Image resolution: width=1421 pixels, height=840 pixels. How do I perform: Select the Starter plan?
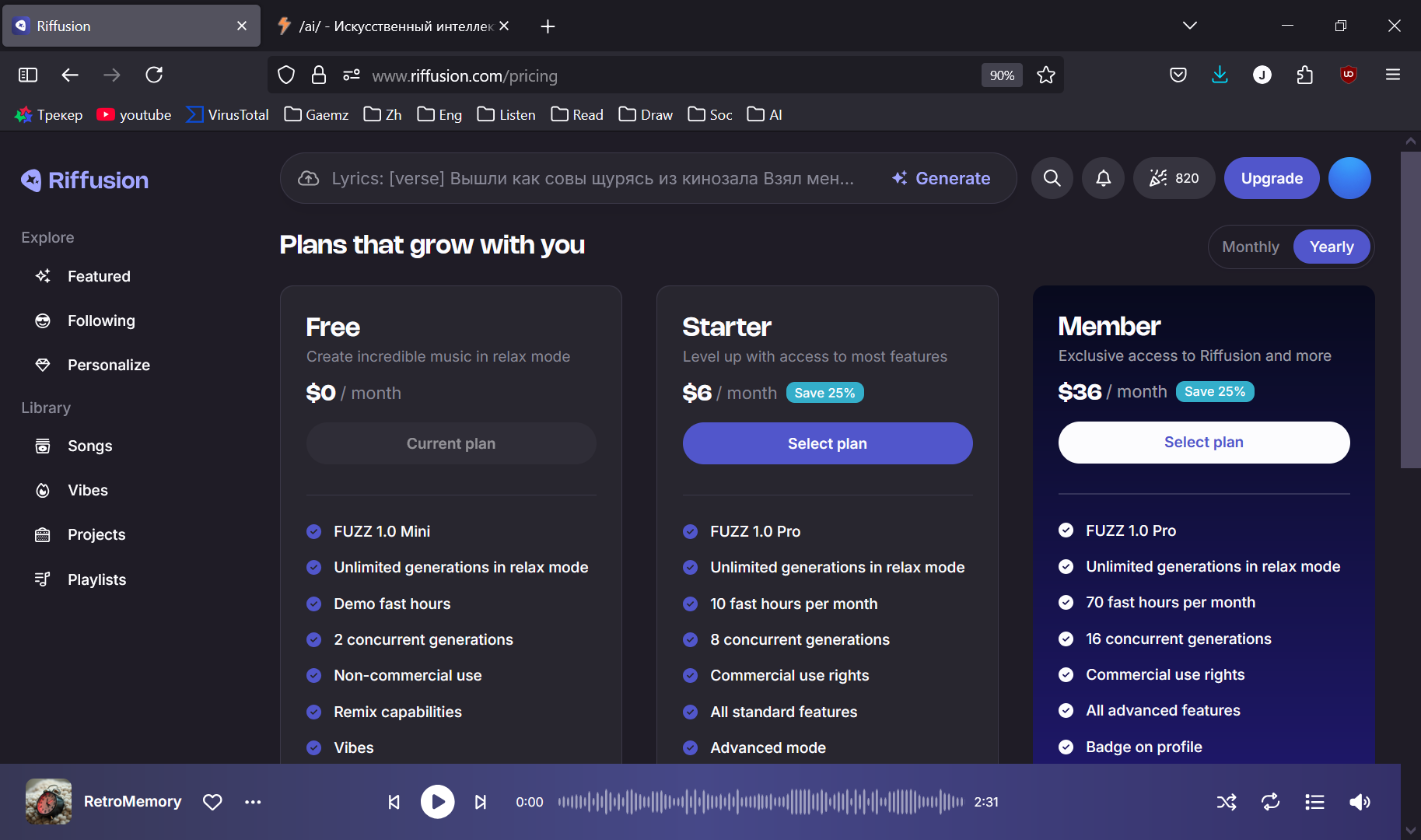pos(828,443)
